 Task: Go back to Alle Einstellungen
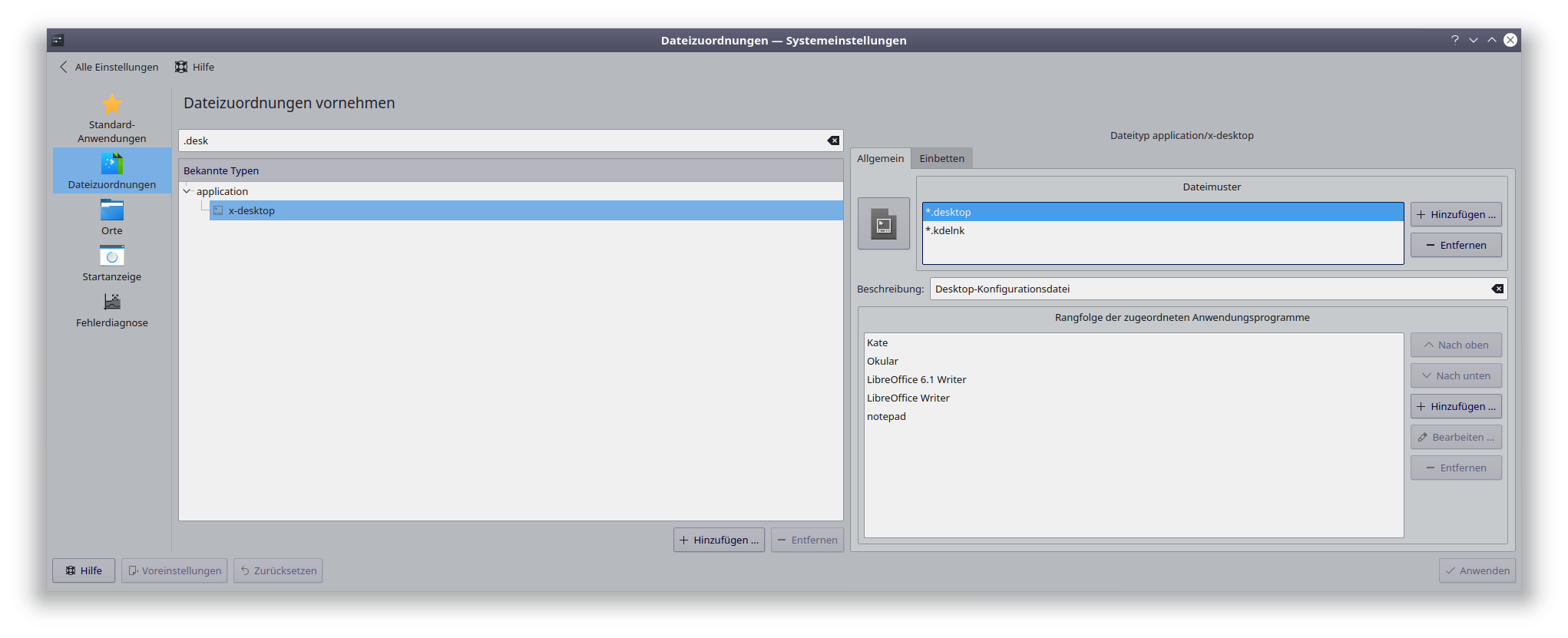click(109, 67)
